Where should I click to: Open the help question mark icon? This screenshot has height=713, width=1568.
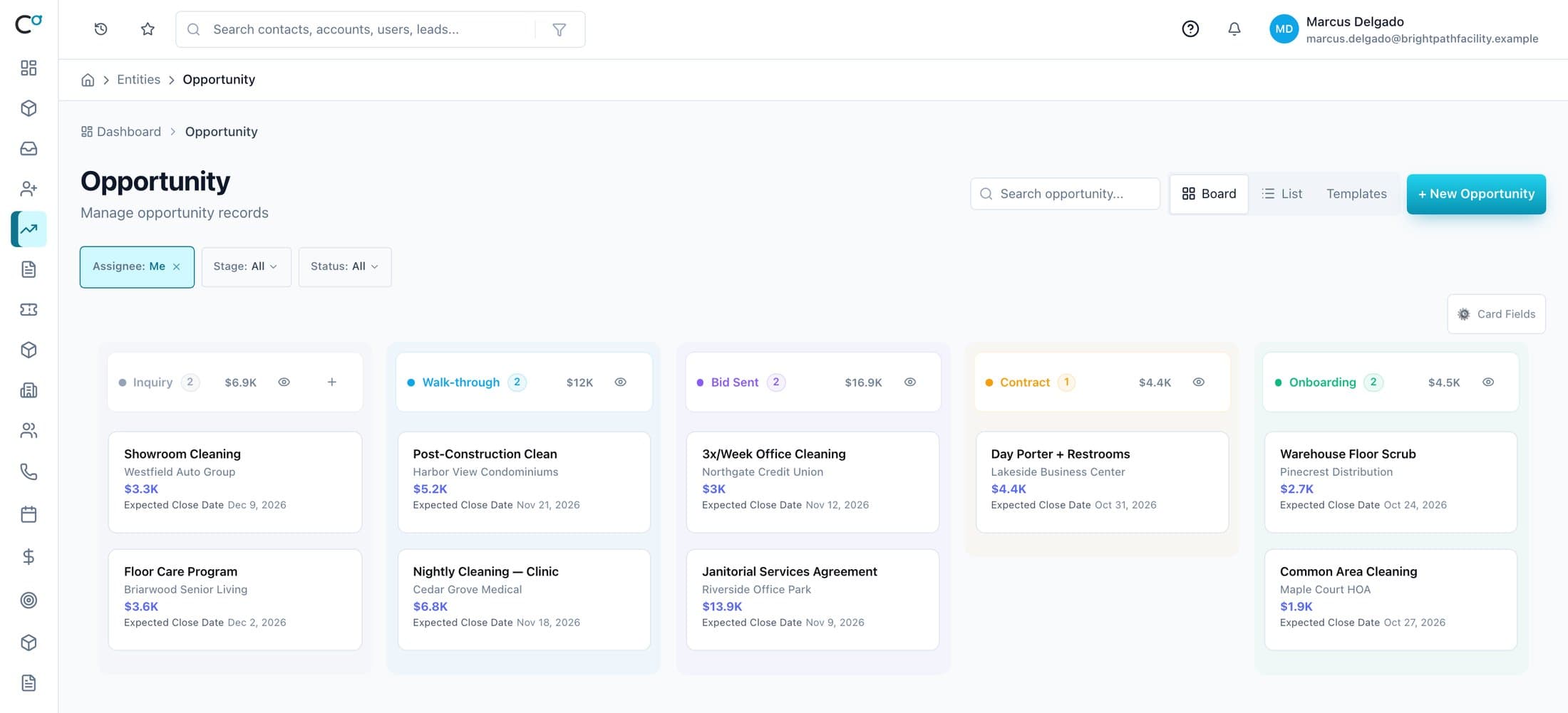[1190, 29]
